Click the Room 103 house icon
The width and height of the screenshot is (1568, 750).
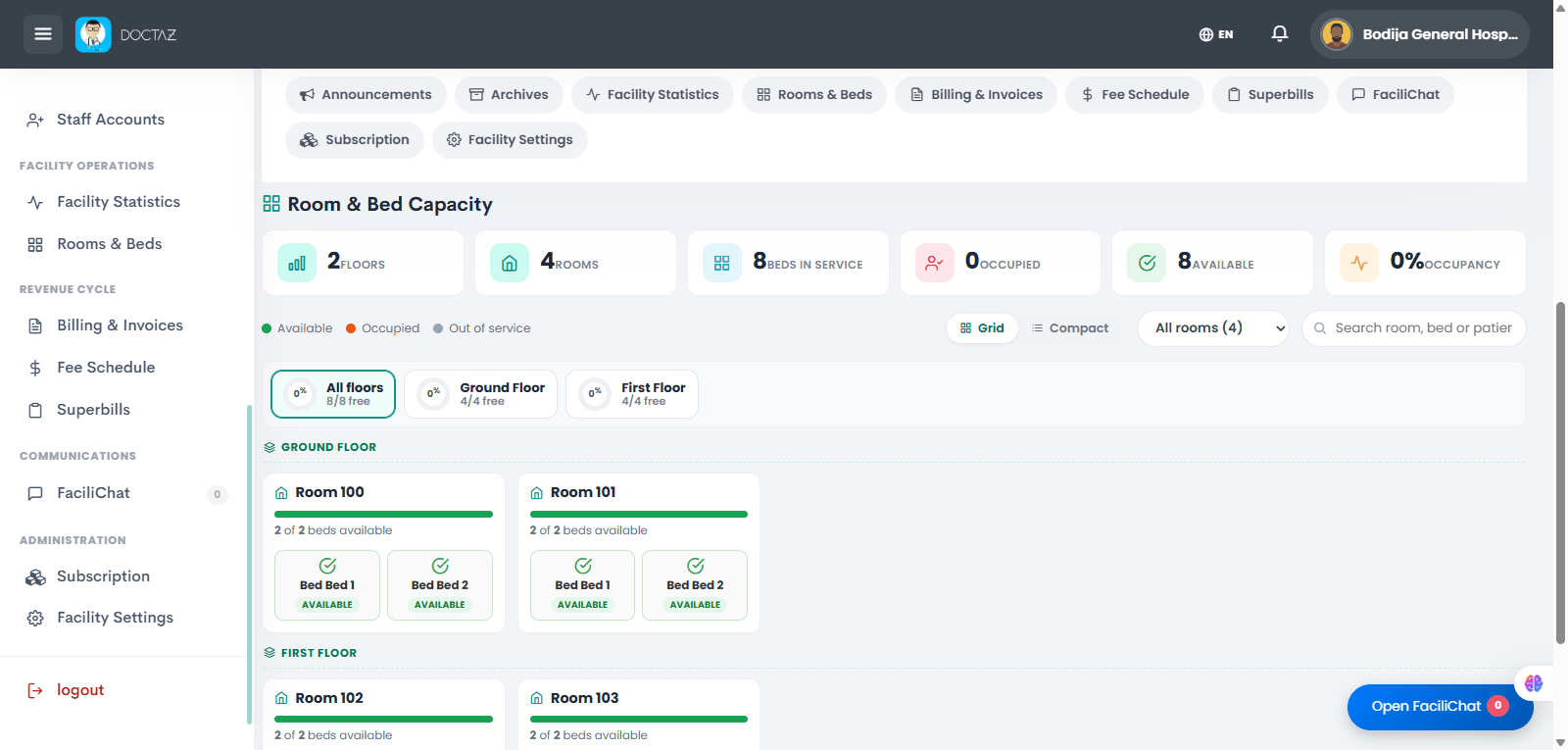pos(537,698)
